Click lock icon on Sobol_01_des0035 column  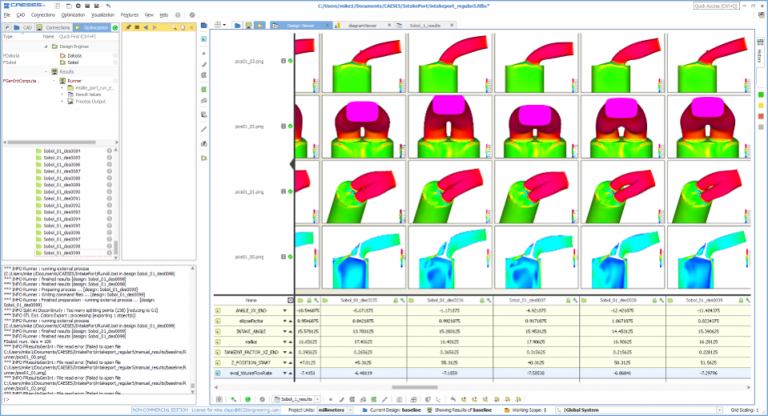(396, 300)
